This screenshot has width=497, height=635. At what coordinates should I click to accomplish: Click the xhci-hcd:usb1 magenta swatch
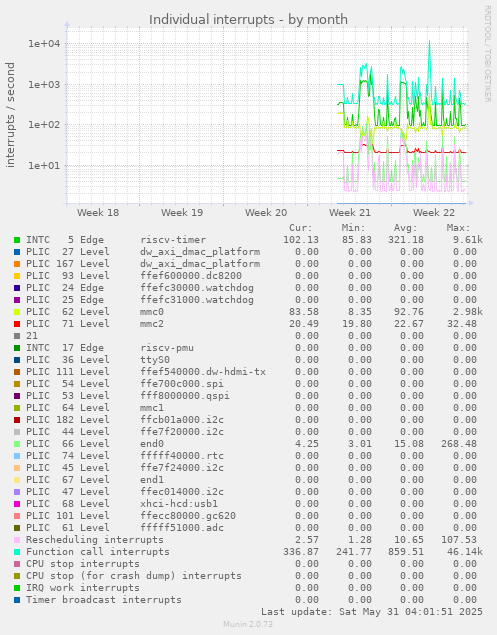coord(17,504)
